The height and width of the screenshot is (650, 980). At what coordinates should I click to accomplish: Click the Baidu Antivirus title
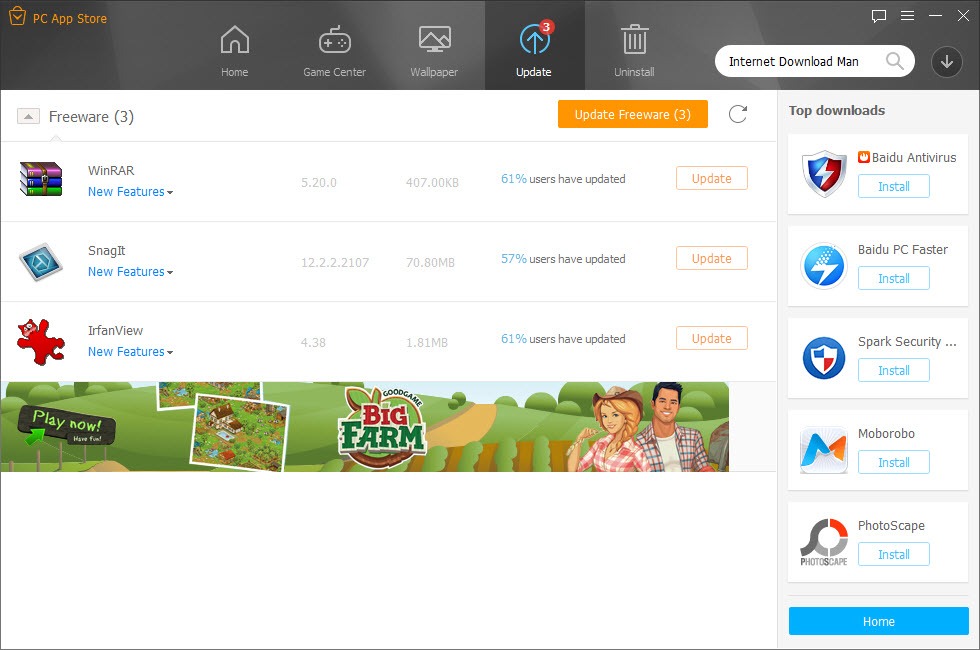point(913,158)
